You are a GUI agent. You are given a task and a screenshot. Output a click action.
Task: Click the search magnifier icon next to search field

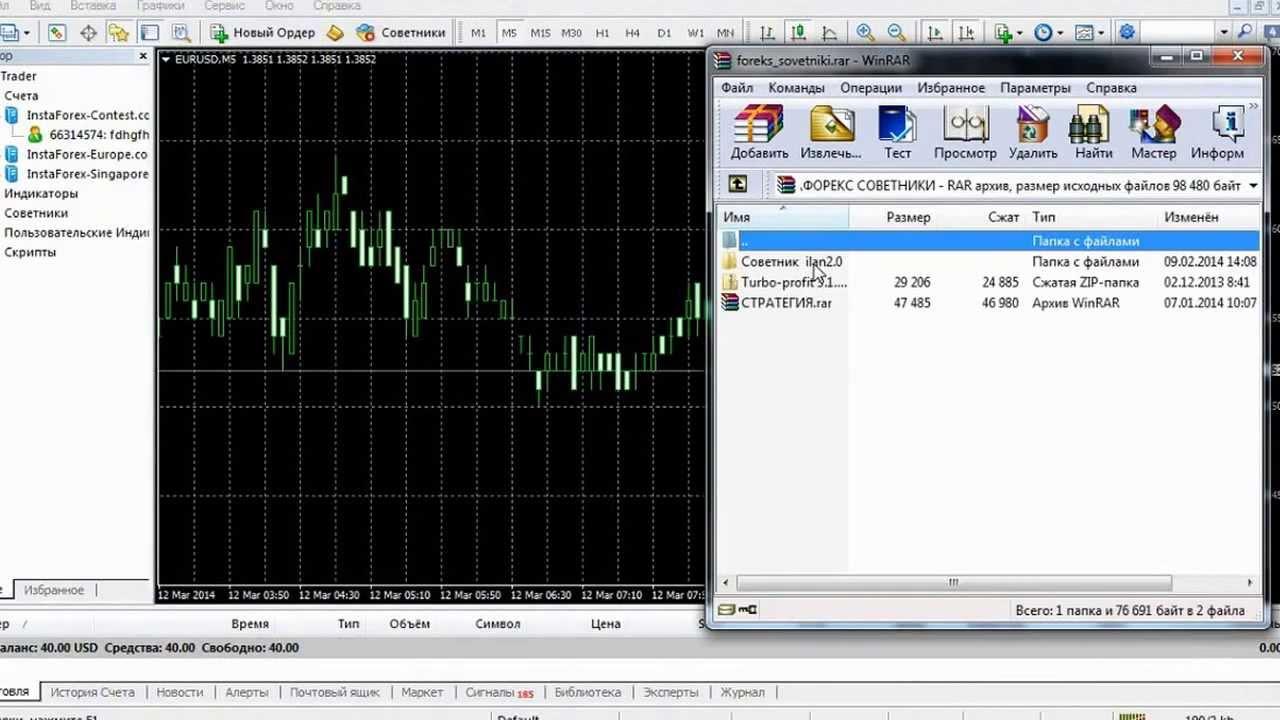pyautogui.click(x=1245, y=33)
